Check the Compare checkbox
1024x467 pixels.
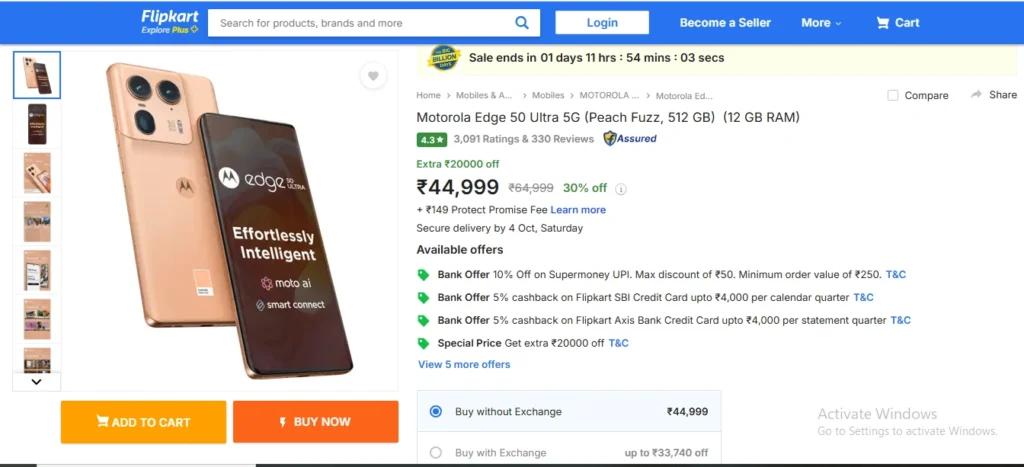click(893, 95)
